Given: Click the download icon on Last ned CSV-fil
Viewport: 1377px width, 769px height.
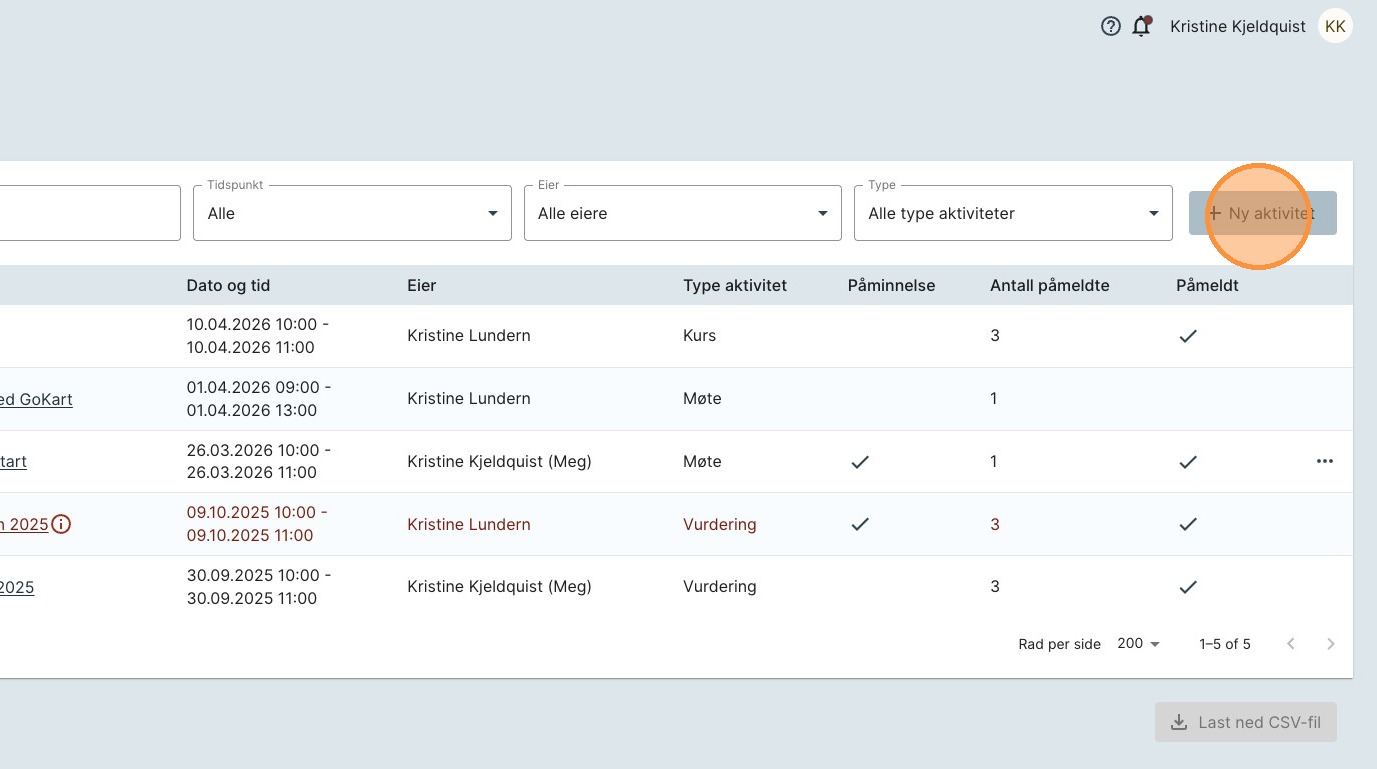Looking at the screenshot, I should (x=1179, y=722).
